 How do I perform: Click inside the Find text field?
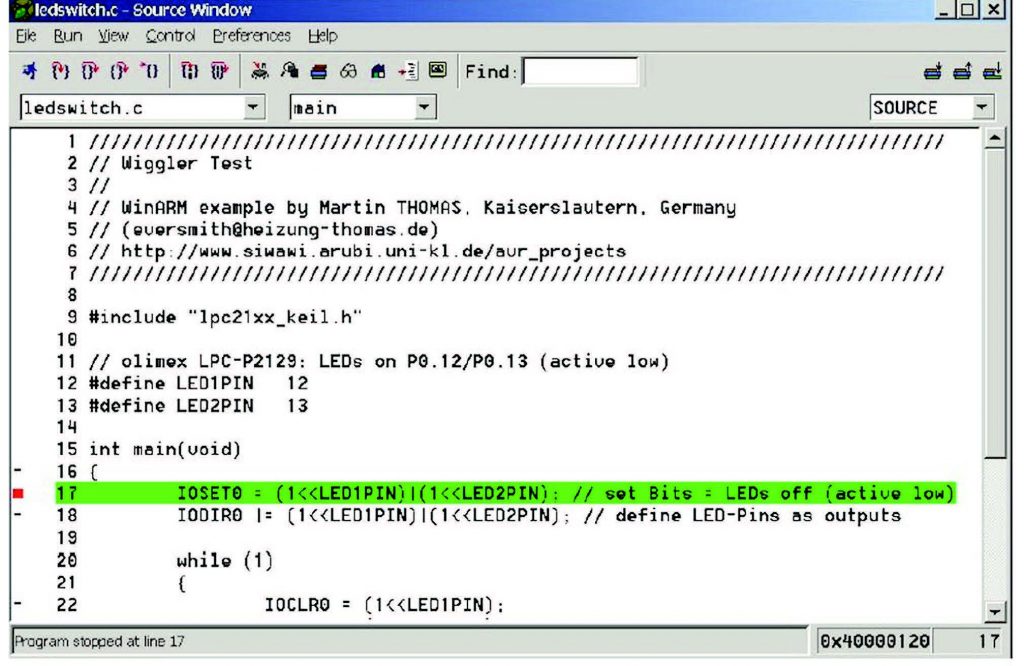pos(580,71)
